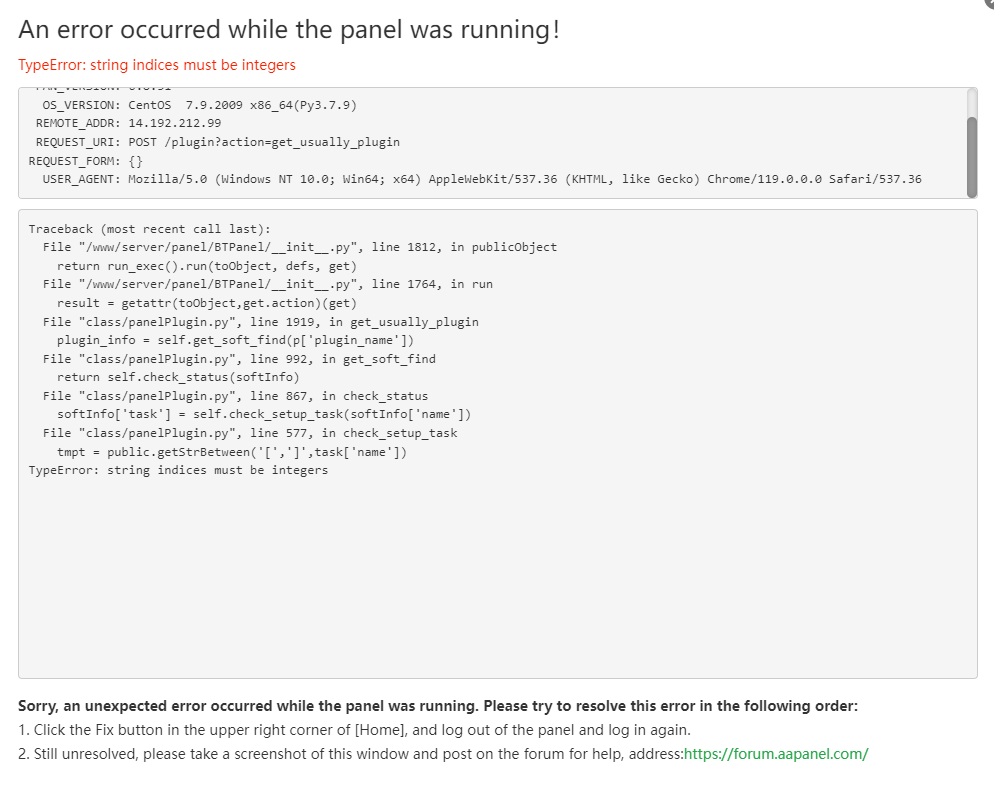Close the error dialog with the top-right icon
994x788 pixels.
990,3
